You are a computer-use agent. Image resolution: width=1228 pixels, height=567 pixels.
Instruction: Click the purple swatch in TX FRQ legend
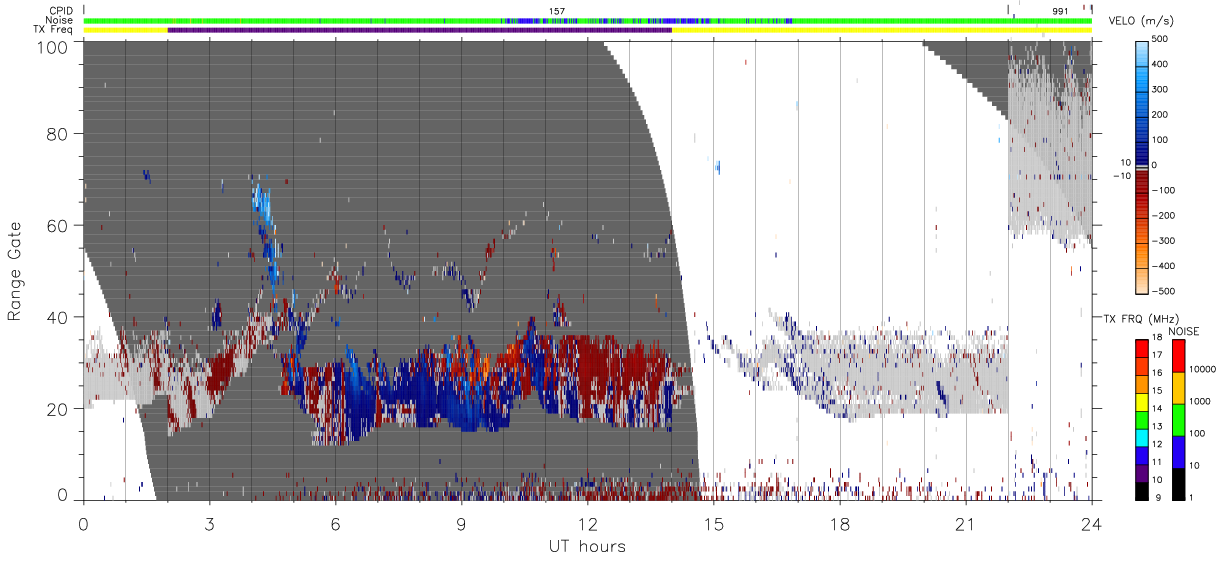[x=1141, y=471]
